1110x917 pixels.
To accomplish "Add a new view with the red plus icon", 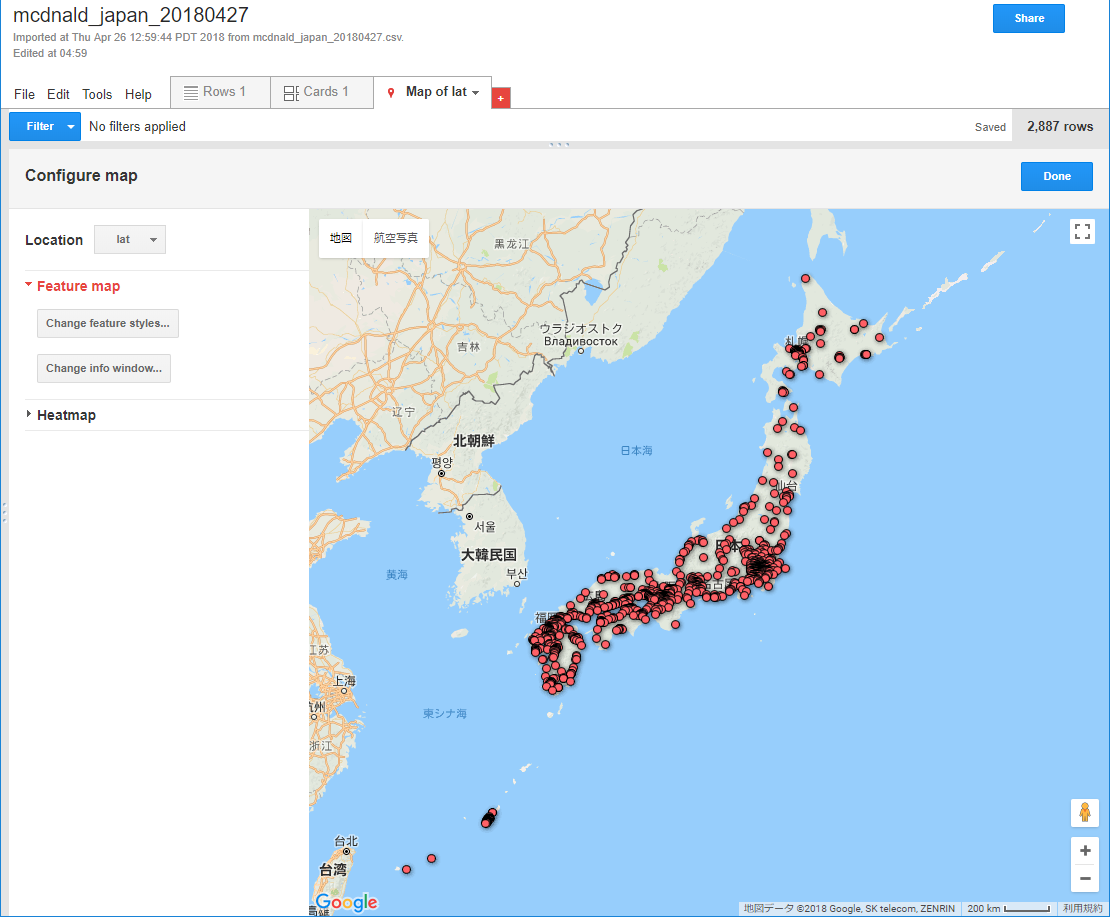I will 500,97.
